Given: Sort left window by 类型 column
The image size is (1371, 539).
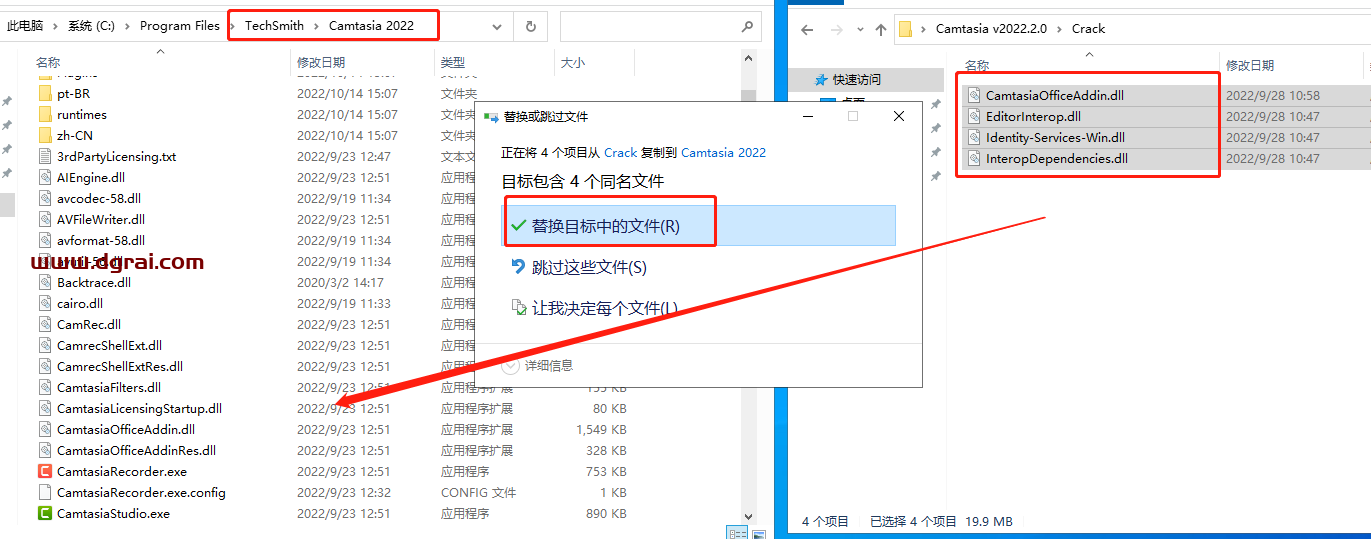Looking at the screenshot, I should tap(452, 62).
